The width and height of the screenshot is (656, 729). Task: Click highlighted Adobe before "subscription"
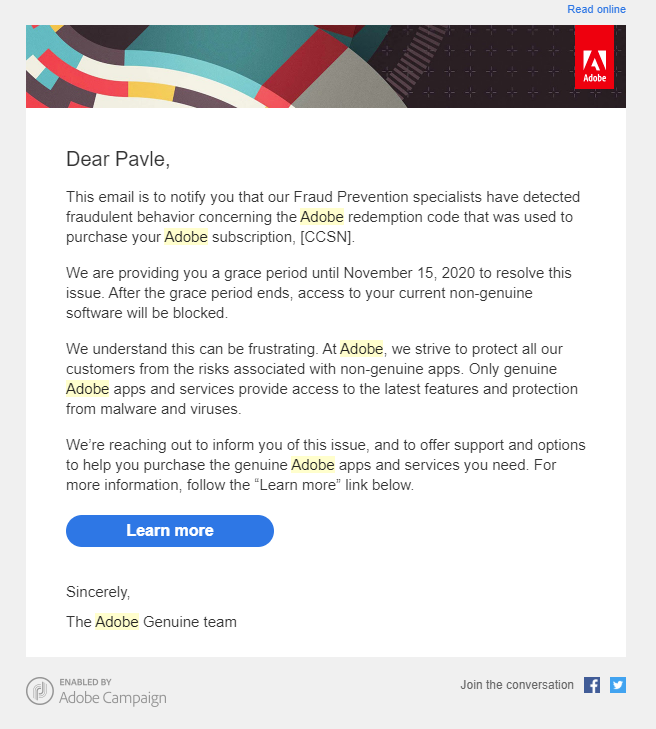click(x=186, y=237)
